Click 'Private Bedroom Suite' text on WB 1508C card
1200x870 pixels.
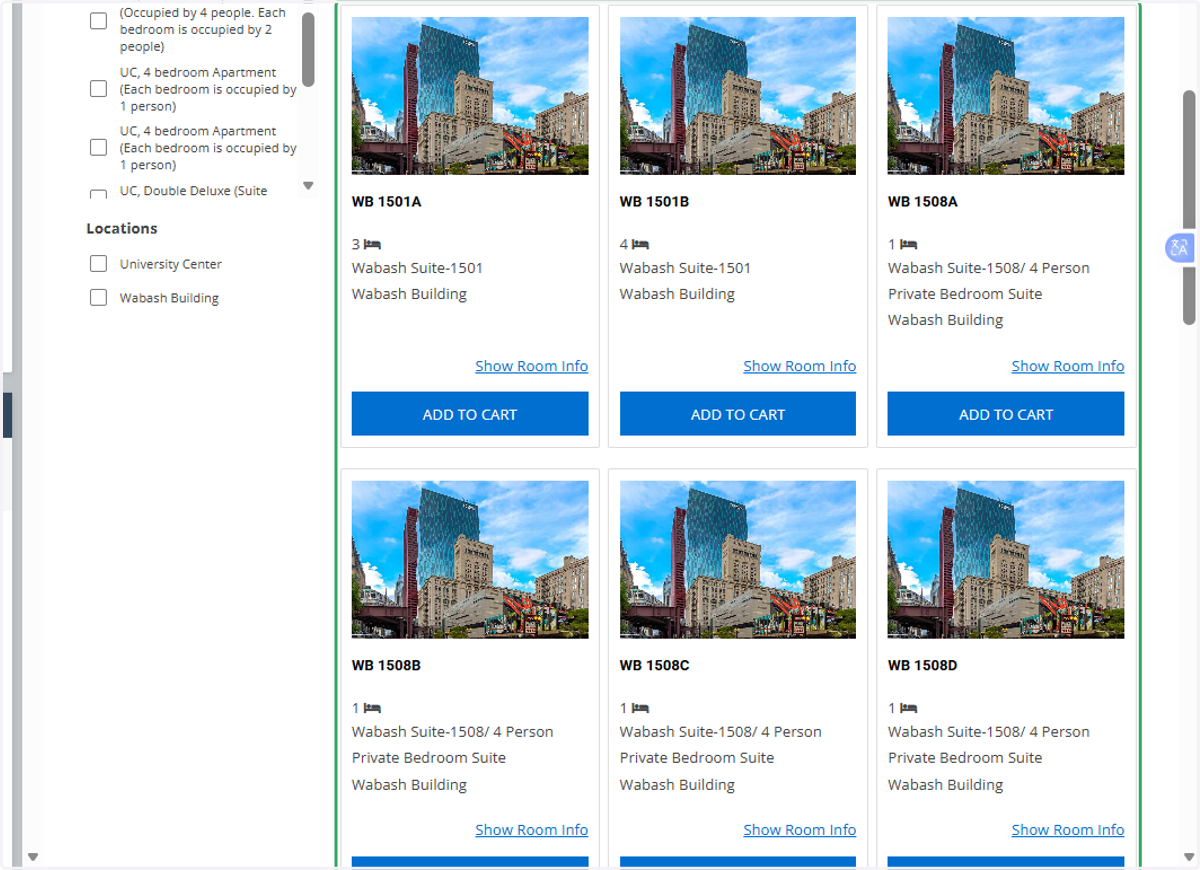(x=697, y=758)
